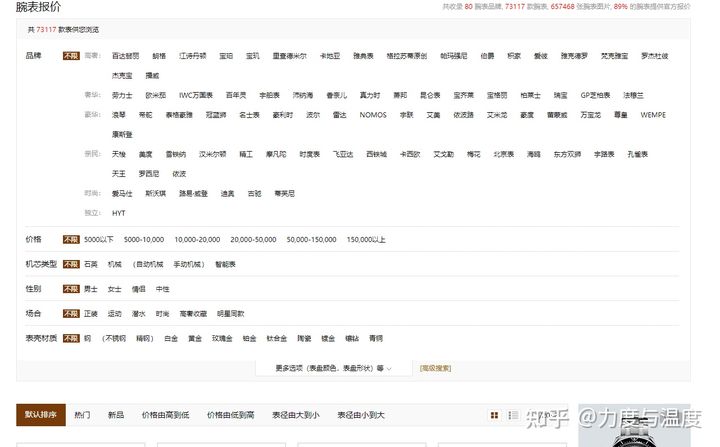The width and height of the screenshot is (720, 447).
Task: Select brand 百年灵
Action: click(236, 96)
